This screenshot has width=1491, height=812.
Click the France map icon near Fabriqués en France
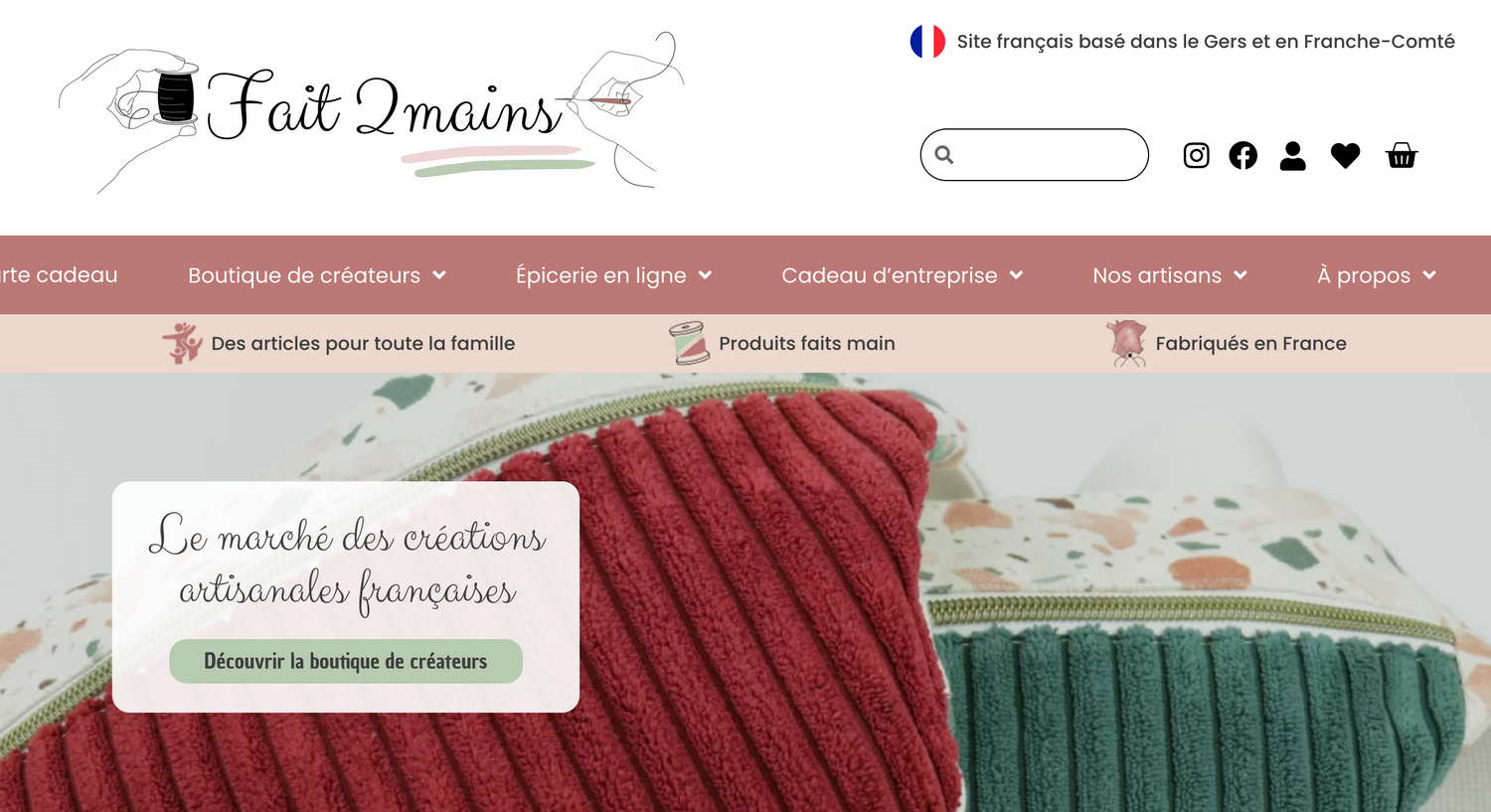(x=1127, y=343)
